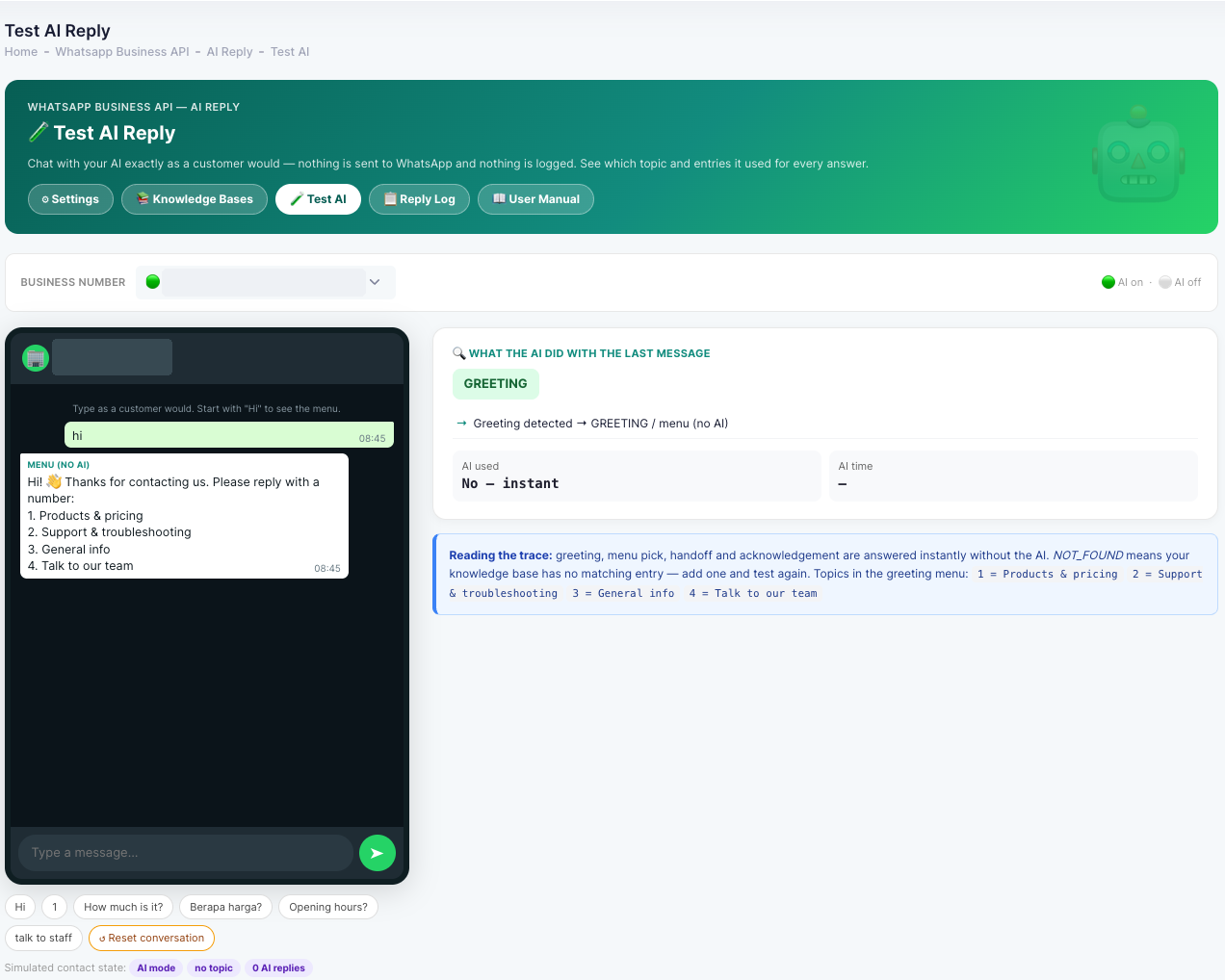Click the grey AI off legend dot
Screen dimensions: 1225x980
coord(1165,282)
